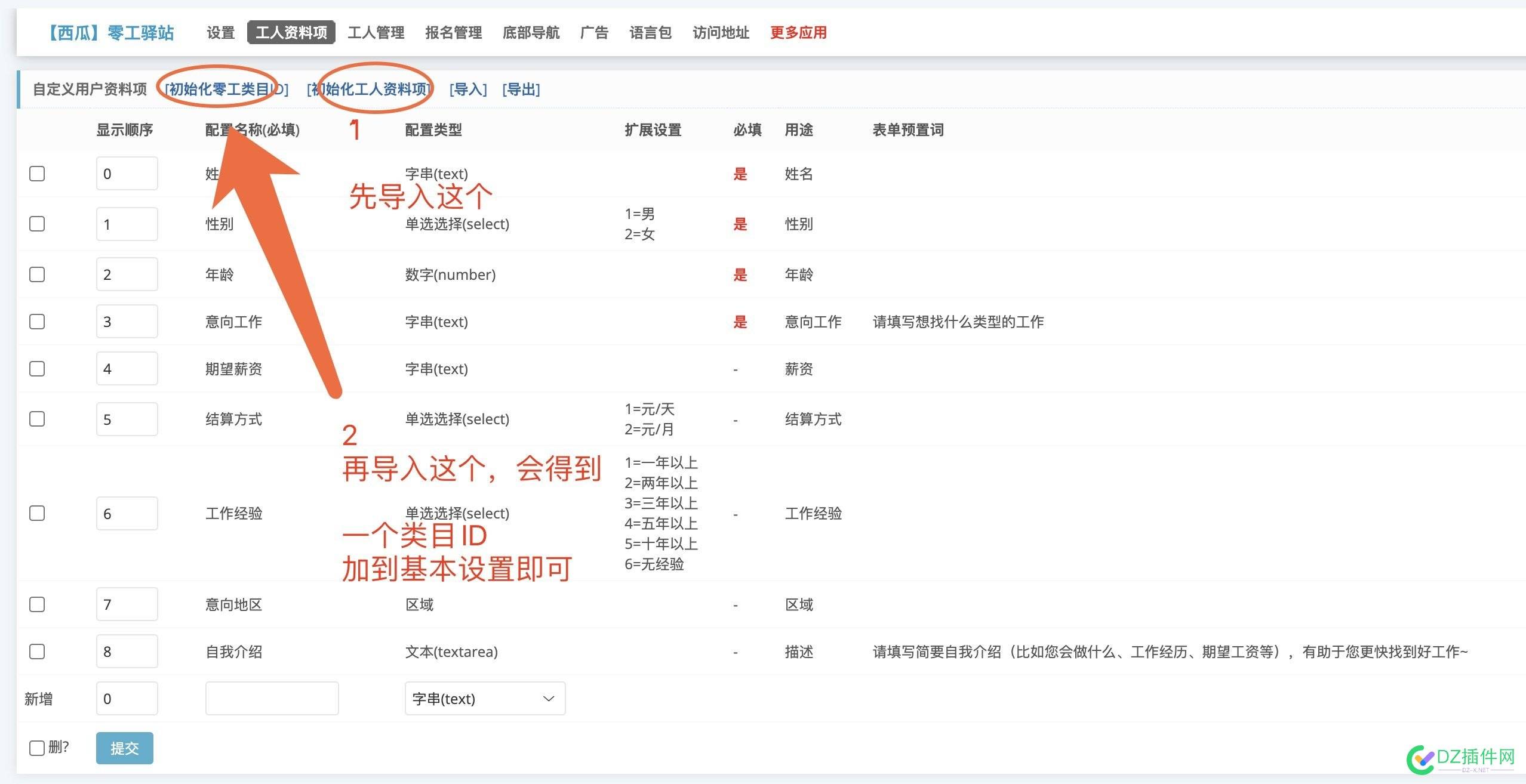
Task: Tick checkbox for 姓名 row
Action: click(x=37, y=174)
